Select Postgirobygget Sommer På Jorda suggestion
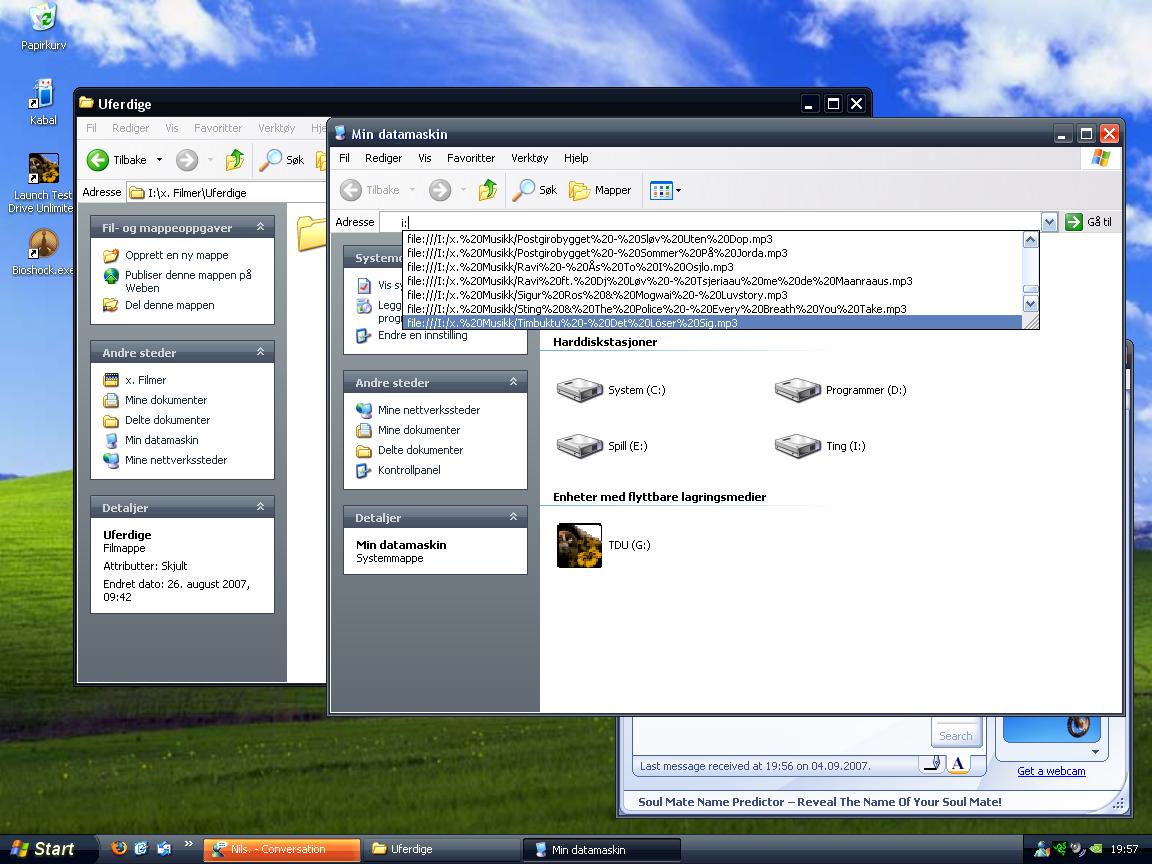Screen dimensions: 1152x864 [712, 253]
